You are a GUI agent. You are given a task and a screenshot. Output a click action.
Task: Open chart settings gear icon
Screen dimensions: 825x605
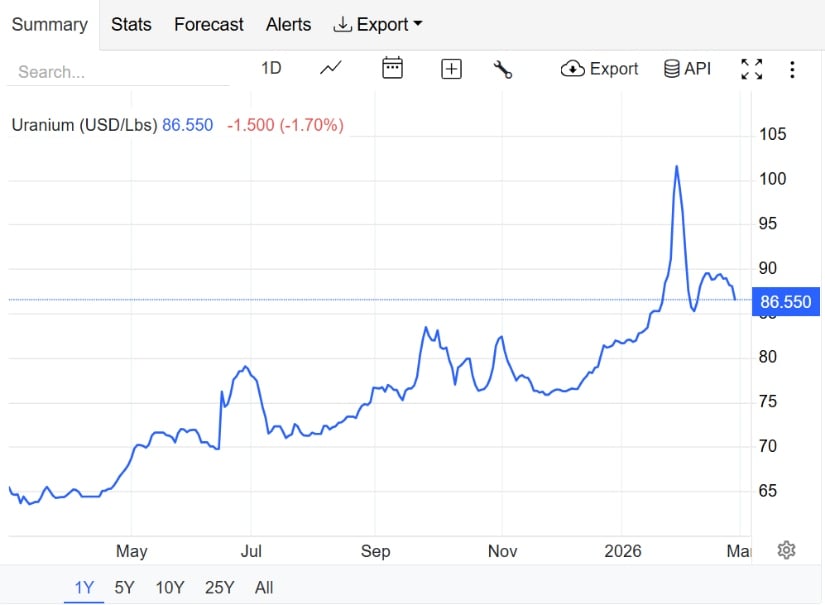pyautogui.click(x=786, y=550)
